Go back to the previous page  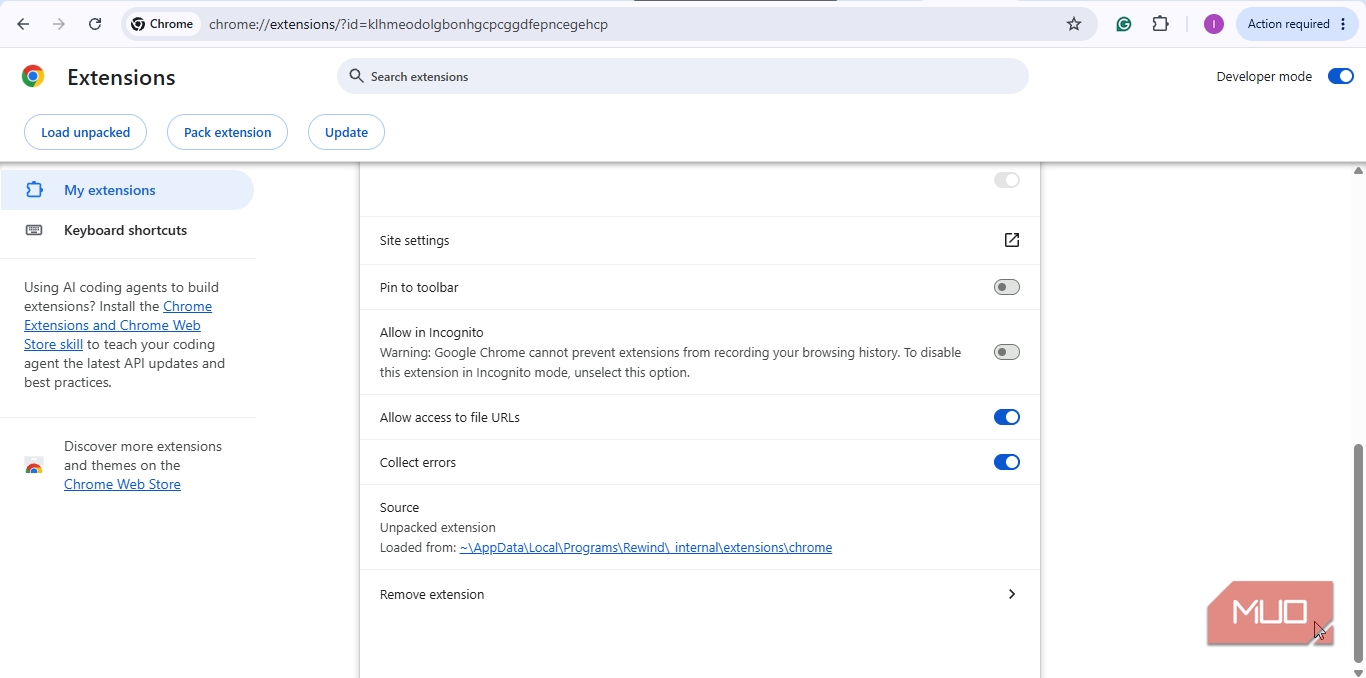tap(23, 24)
